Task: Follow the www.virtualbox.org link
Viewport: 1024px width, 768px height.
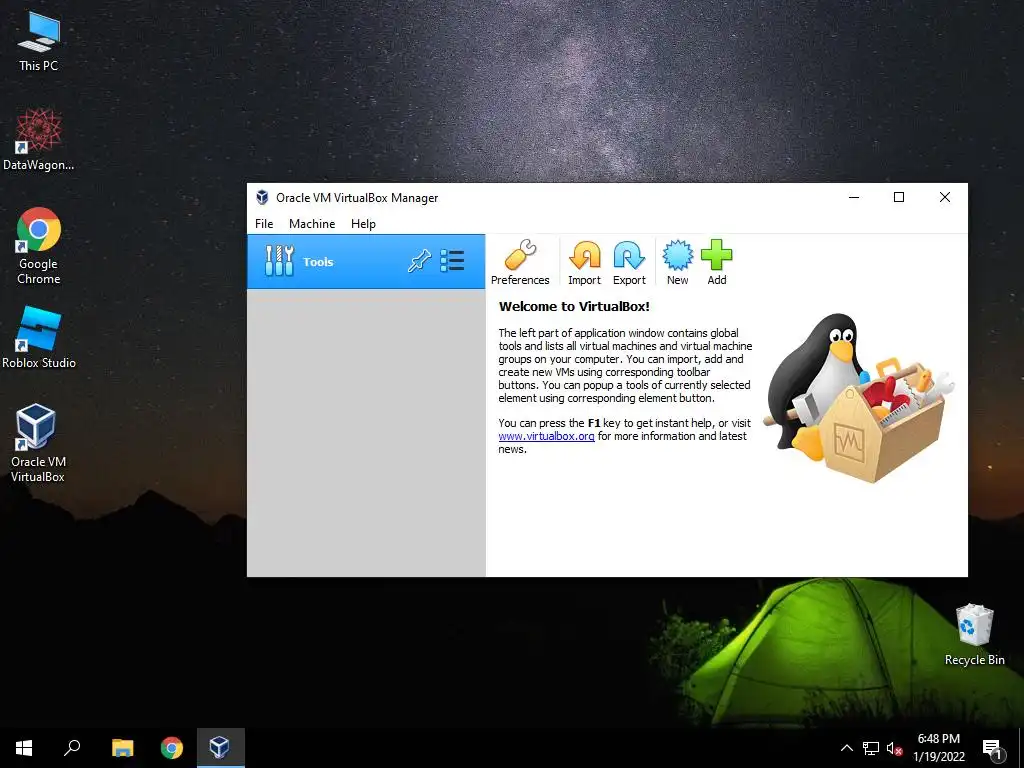Action: (x=546, y=436)
